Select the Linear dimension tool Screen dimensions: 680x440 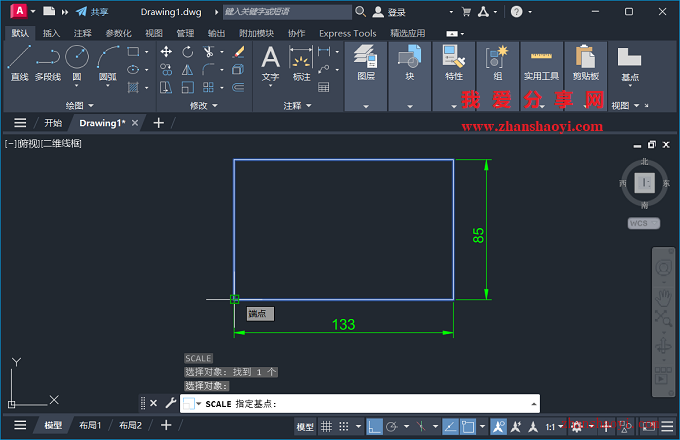[x=324, y=52]
